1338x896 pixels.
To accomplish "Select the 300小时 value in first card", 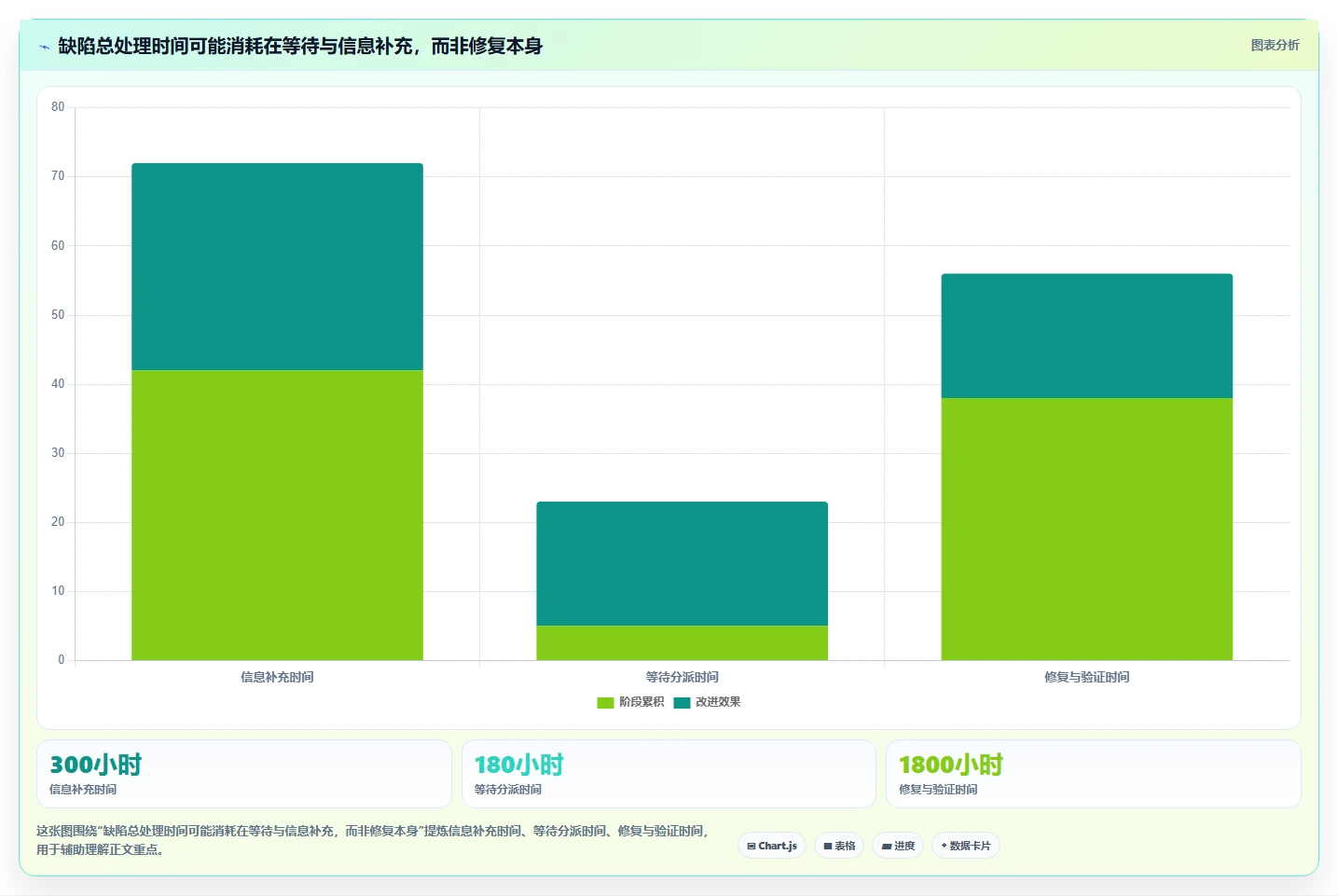I will pos(95,765).
